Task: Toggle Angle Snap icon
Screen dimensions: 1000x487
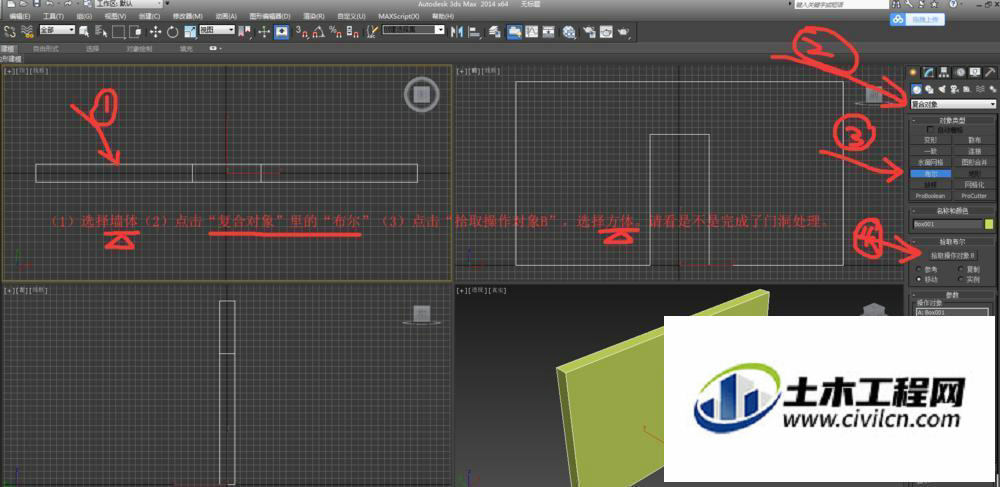Action: [x=319, y=31]
